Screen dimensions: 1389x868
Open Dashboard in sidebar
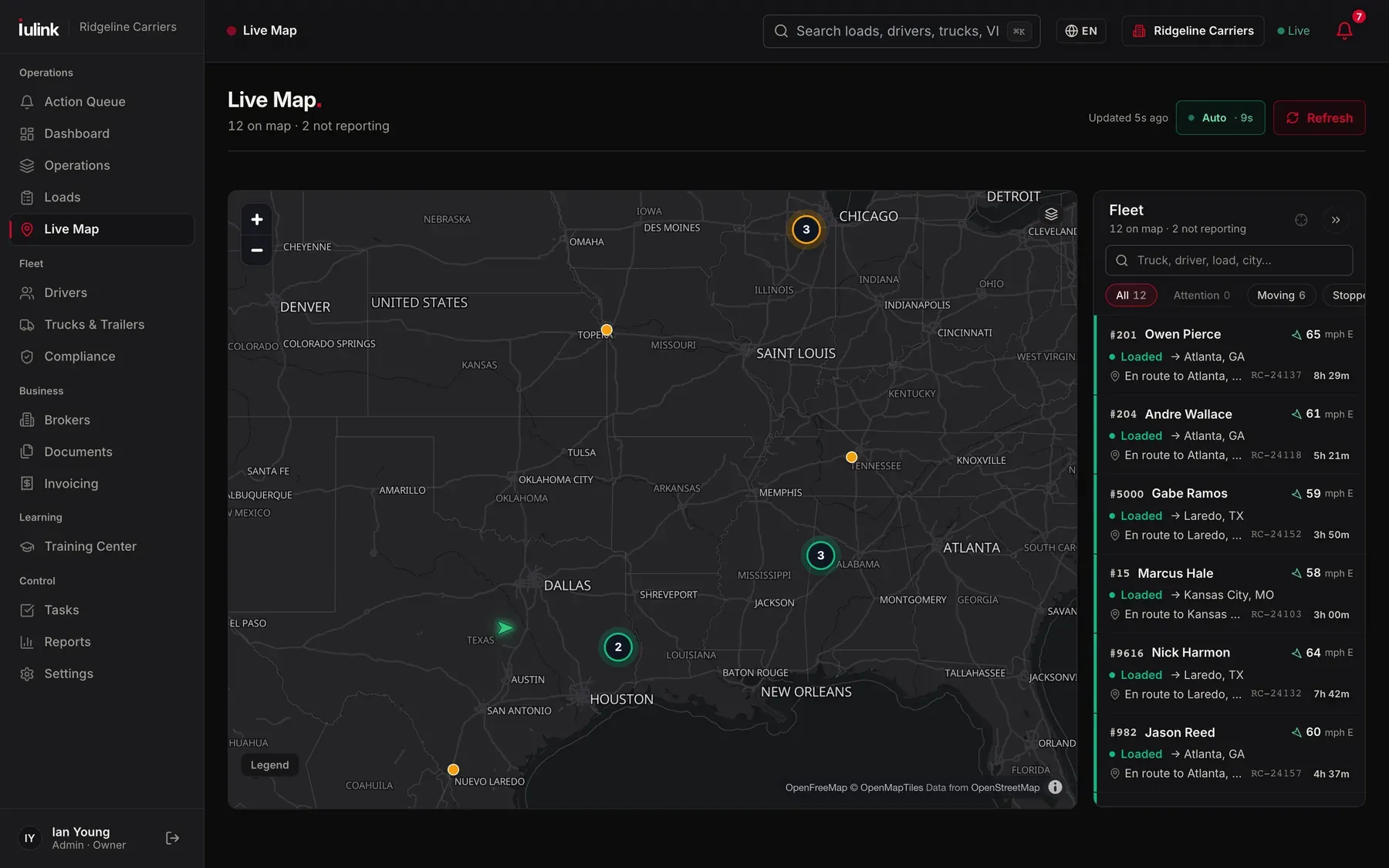point(102,133)
